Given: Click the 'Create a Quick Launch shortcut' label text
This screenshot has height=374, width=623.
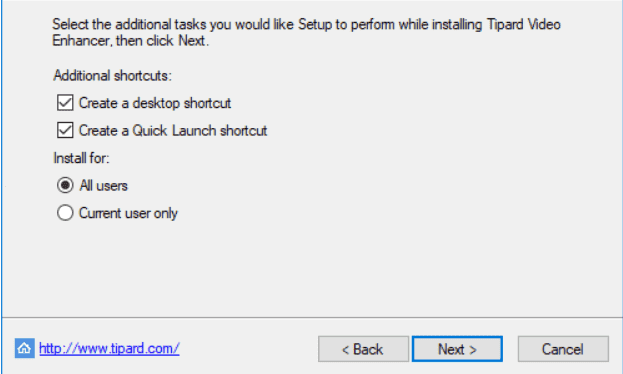Looking at the screenshot, I should (173, 130).
